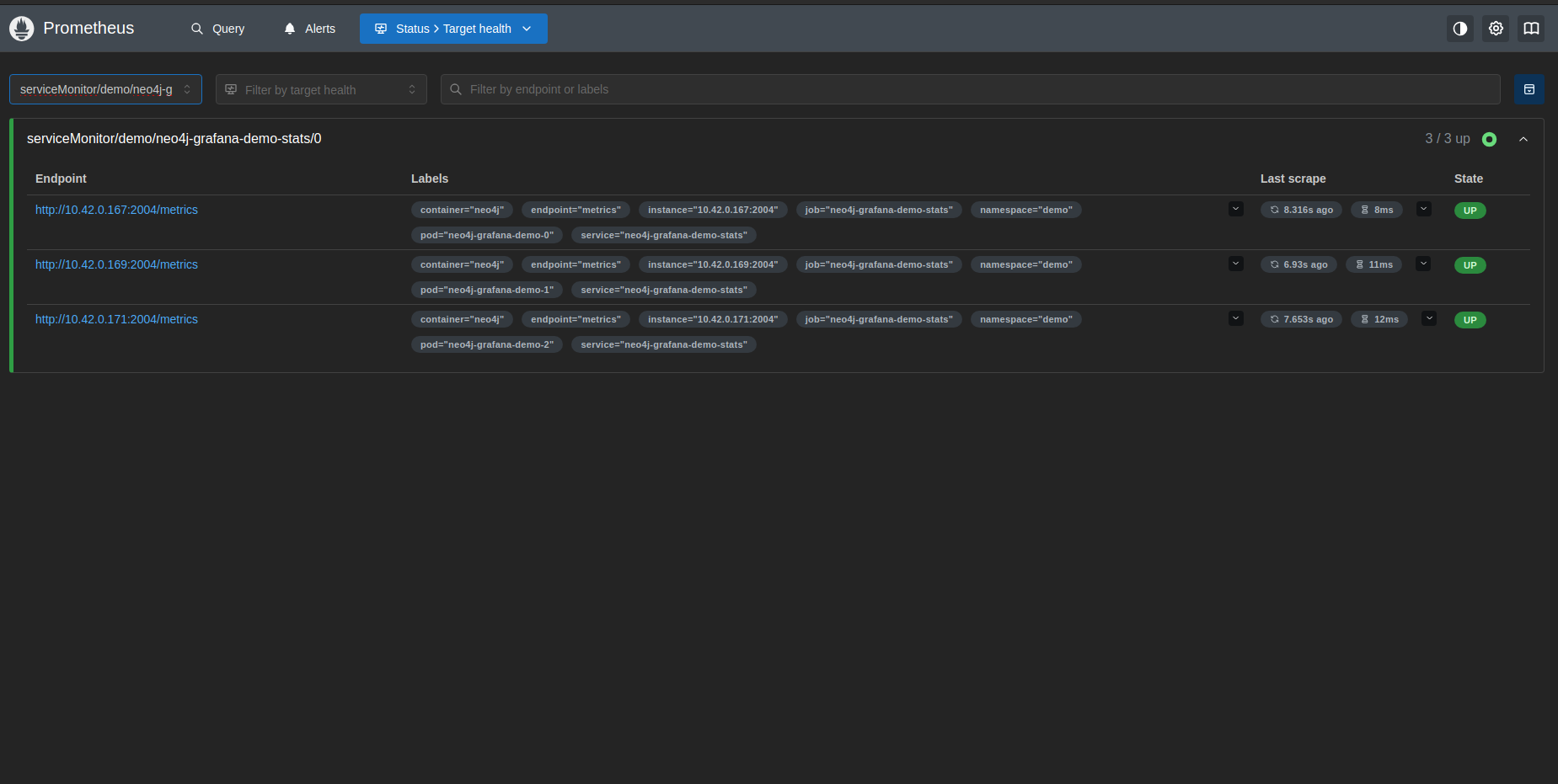Screen dimensions: 1558x784
Task: Click the Prometheus flame logo
Action: pos(21,29)
